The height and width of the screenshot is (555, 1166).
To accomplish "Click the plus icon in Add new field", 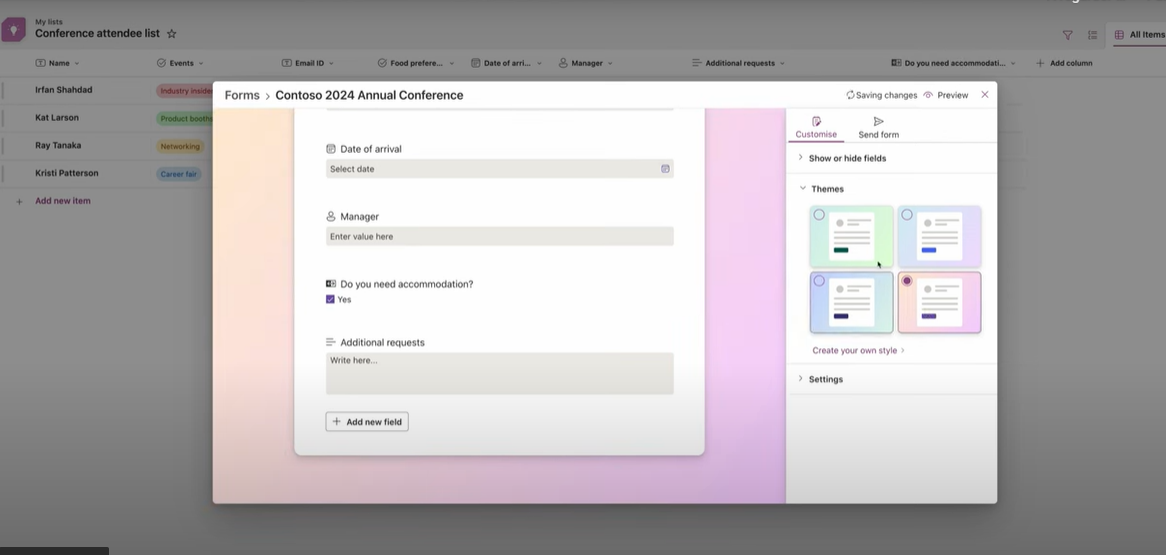I will click(x=336, y=422).
